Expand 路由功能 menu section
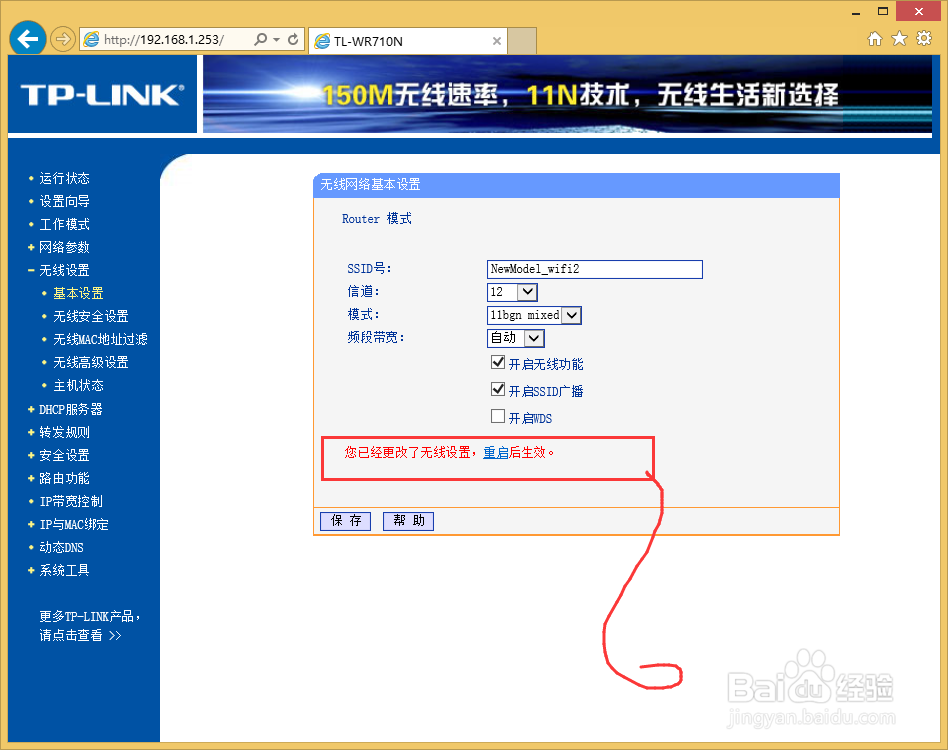 [x=64, y=478]
